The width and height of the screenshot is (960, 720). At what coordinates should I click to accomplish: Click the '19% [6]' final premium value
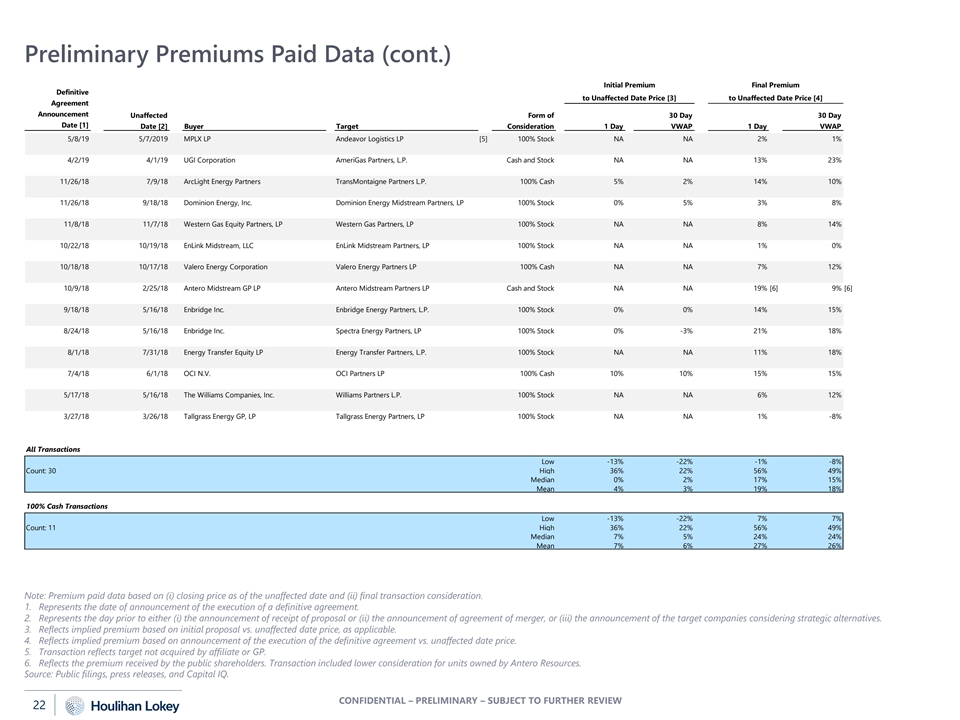tap(766, 288)
